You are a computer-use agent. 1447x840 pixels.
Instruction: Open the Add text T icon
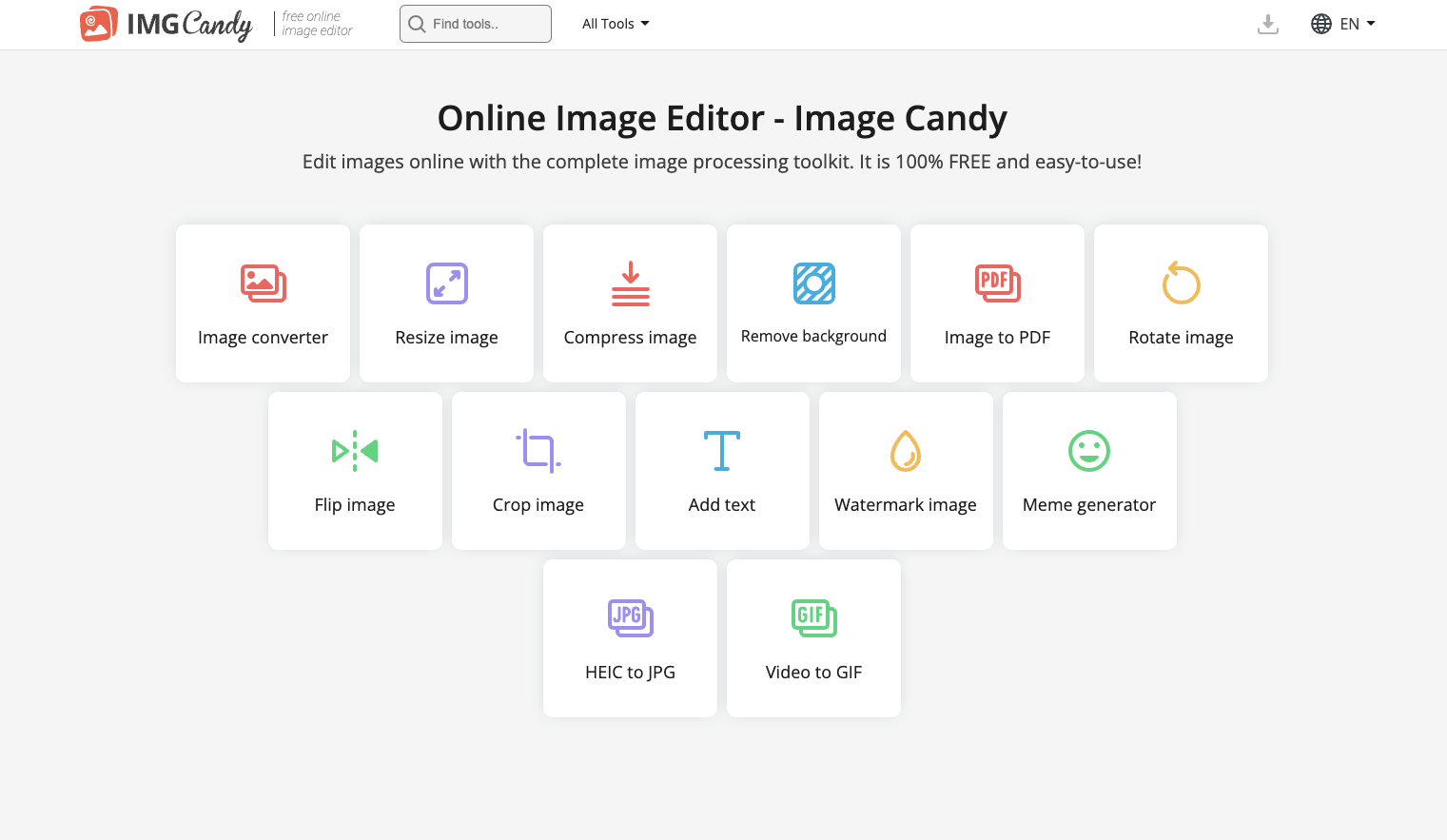(x=722, y=451)
